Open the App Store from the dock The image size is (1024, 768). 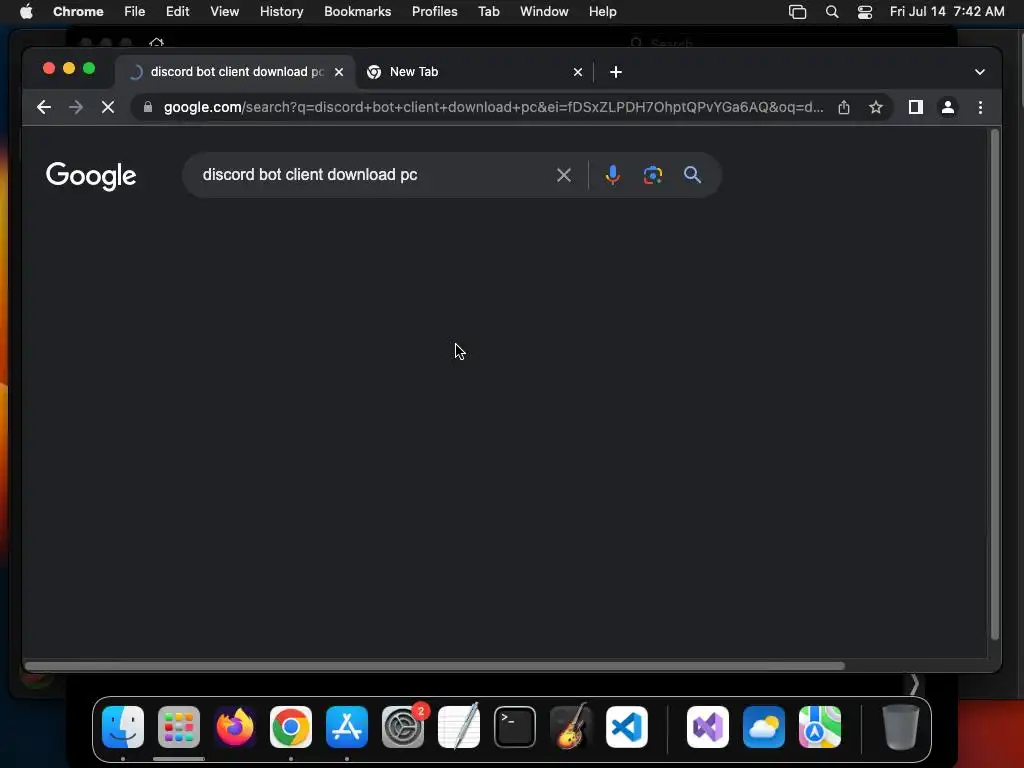(x=347, y=727)
